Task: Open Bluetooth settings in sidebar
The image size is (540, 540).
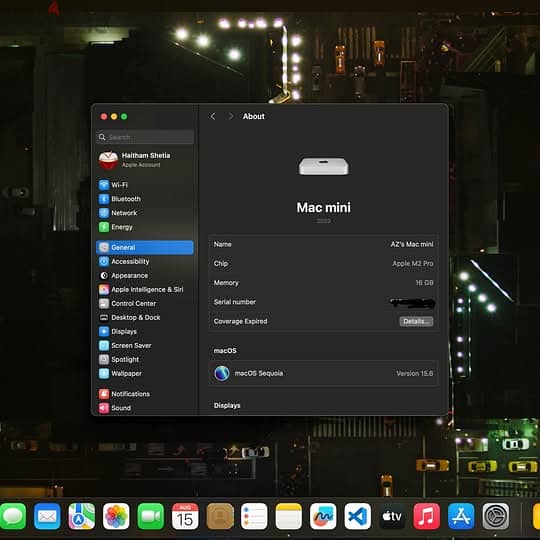Action: tap(145, 199)
